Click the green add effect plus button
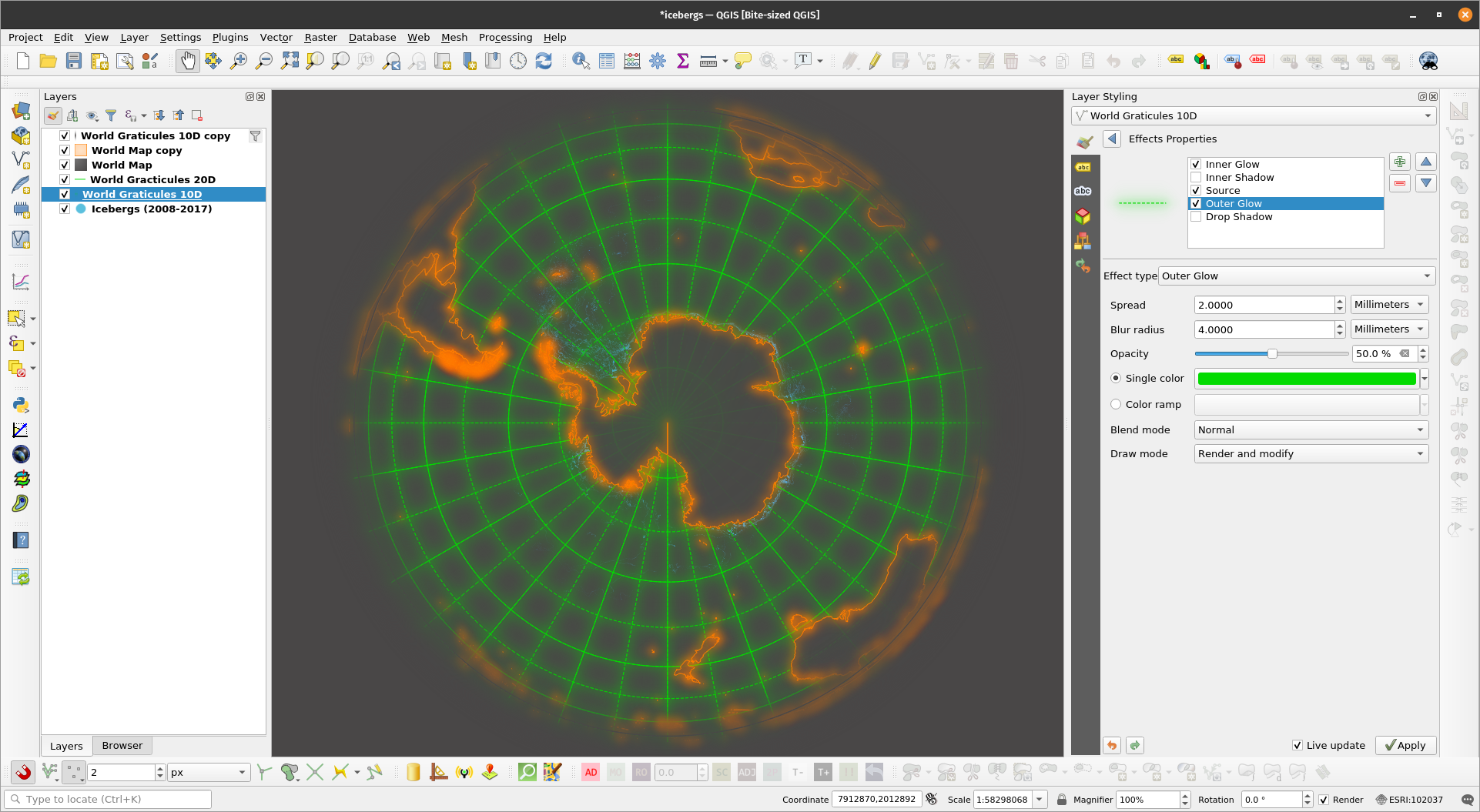Image resolution: width=1480 pixels, height=812 pixels. pos(1399,162)
